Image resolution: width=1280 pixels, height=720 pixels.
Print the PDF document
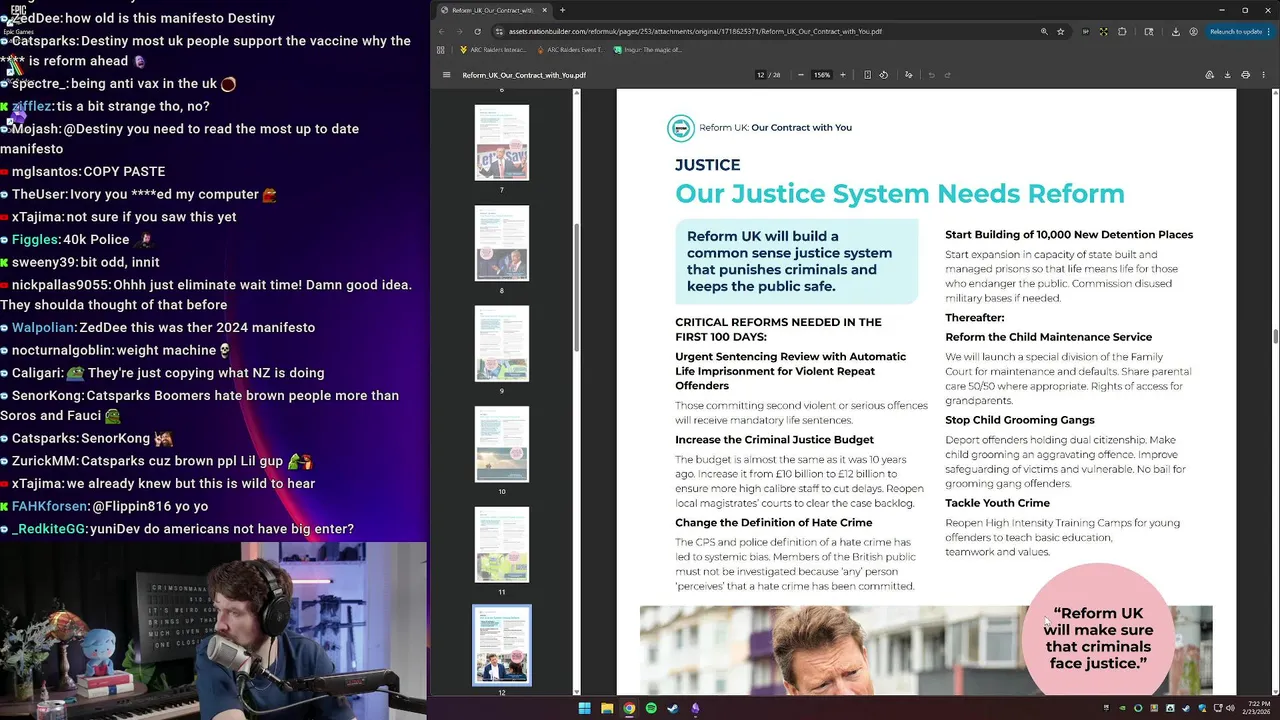[1245, 75]
